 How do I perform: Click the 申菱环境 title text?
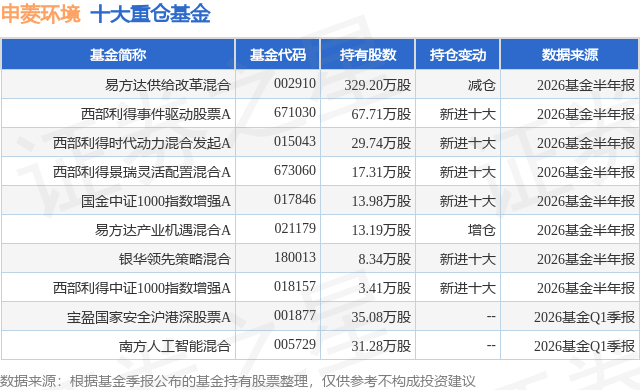41,14
